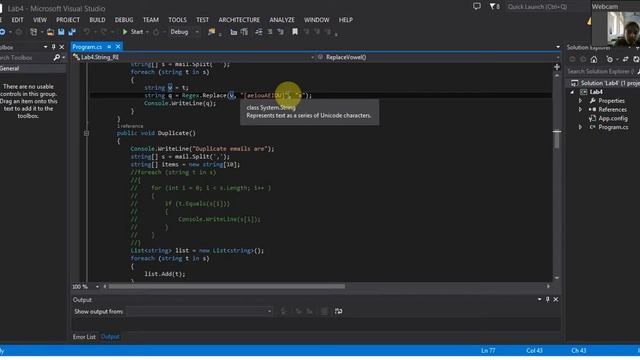Click the editor horizontal scrollbar thumb
The image size is (640, 360).
click(227, 287)
